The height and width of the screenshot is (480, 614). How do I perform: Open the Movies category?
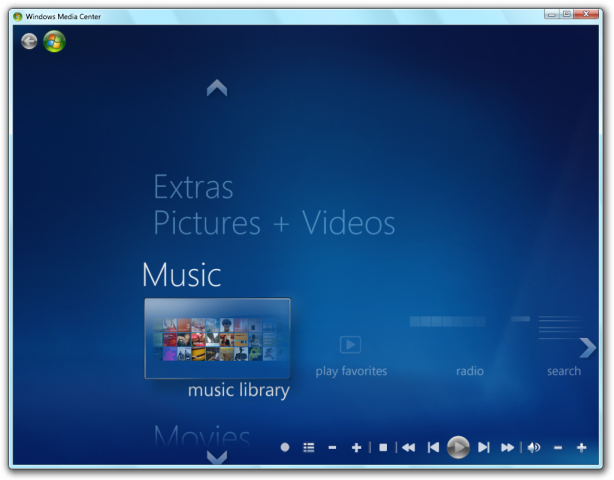(x=202, y=435)
